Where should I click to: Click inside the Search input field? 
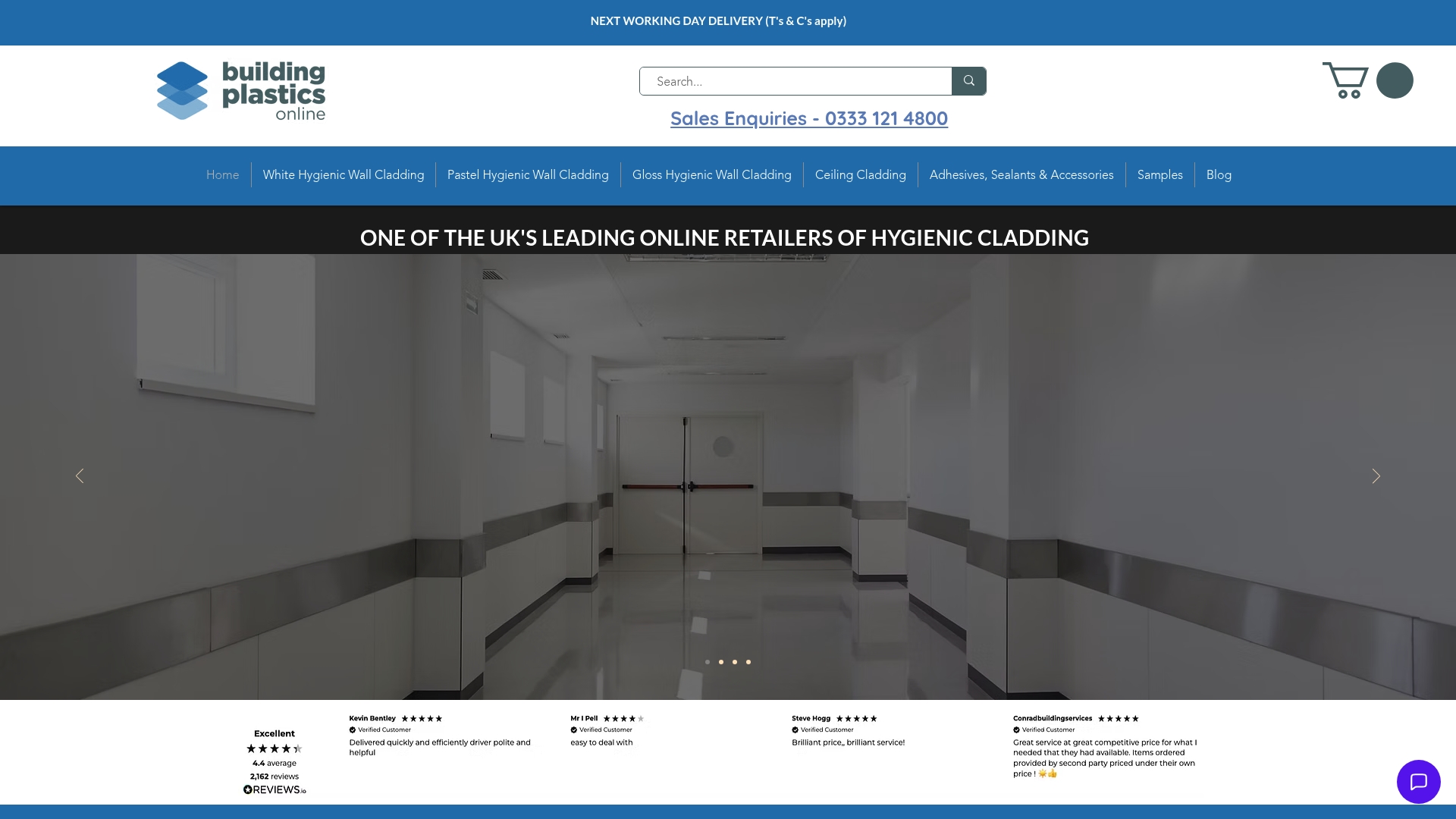click(789, 80)
